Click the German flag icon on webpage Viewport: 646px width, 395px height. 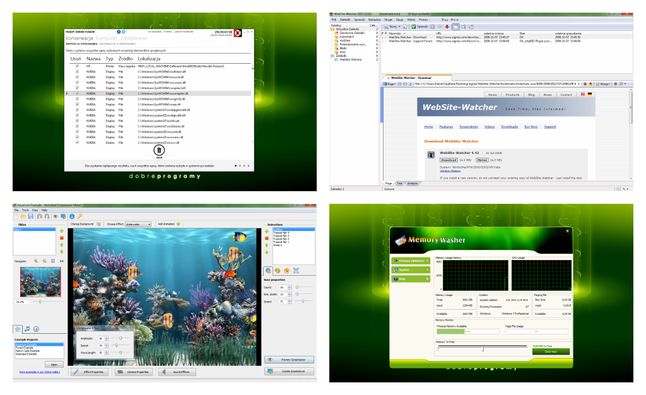tap(590, 94)
